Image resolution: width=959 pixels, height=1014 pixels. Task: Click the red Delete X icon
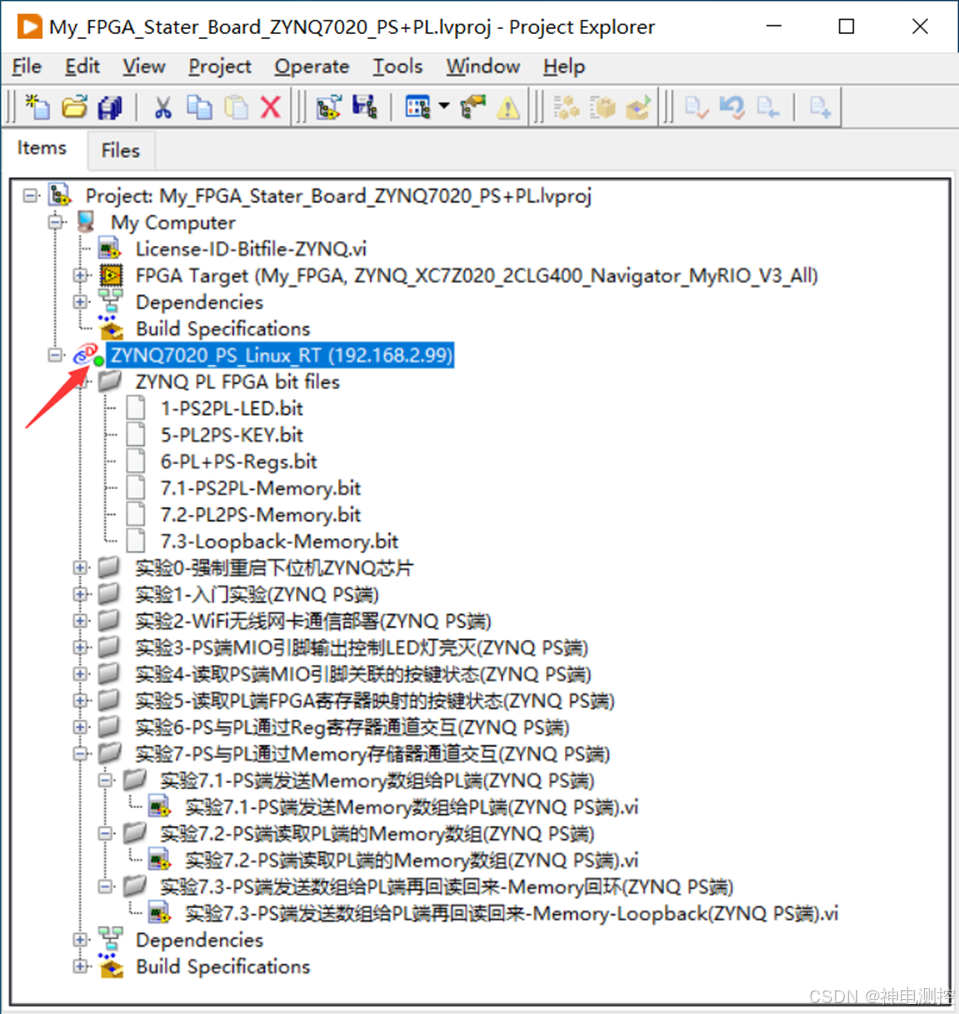click(270, 107)
